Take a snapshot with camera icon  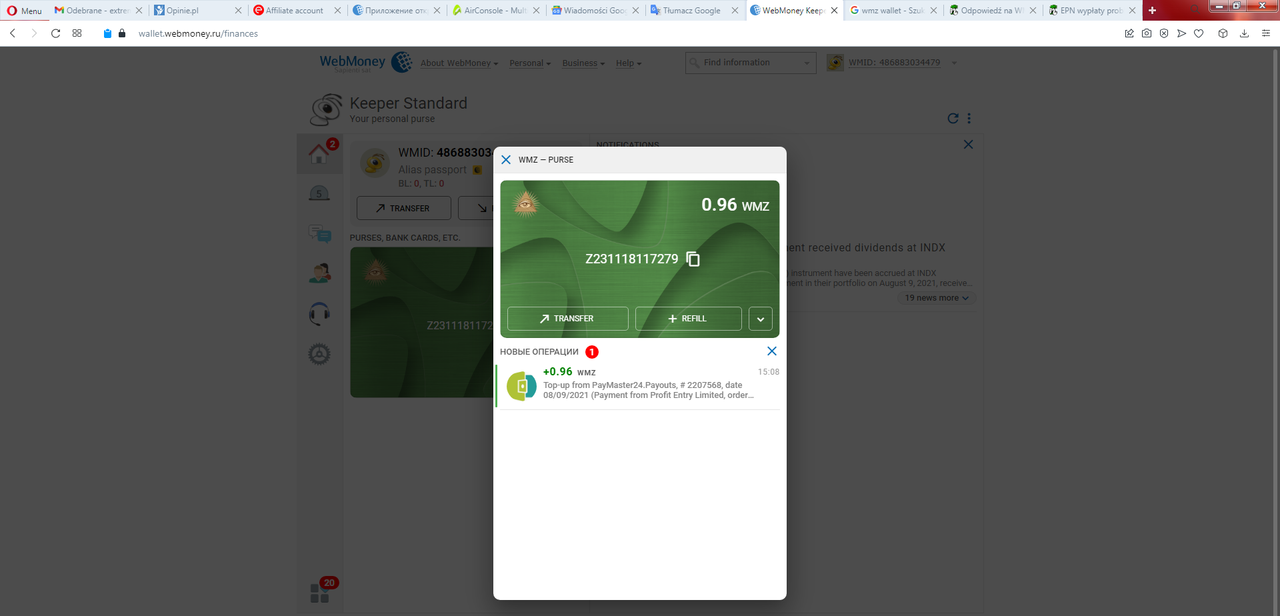click(1147, 33)
